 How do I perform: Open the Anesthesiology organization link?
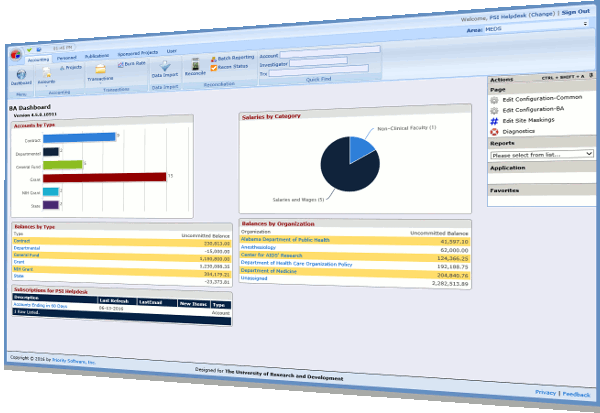pyautogui.click(x=258, y=247)
